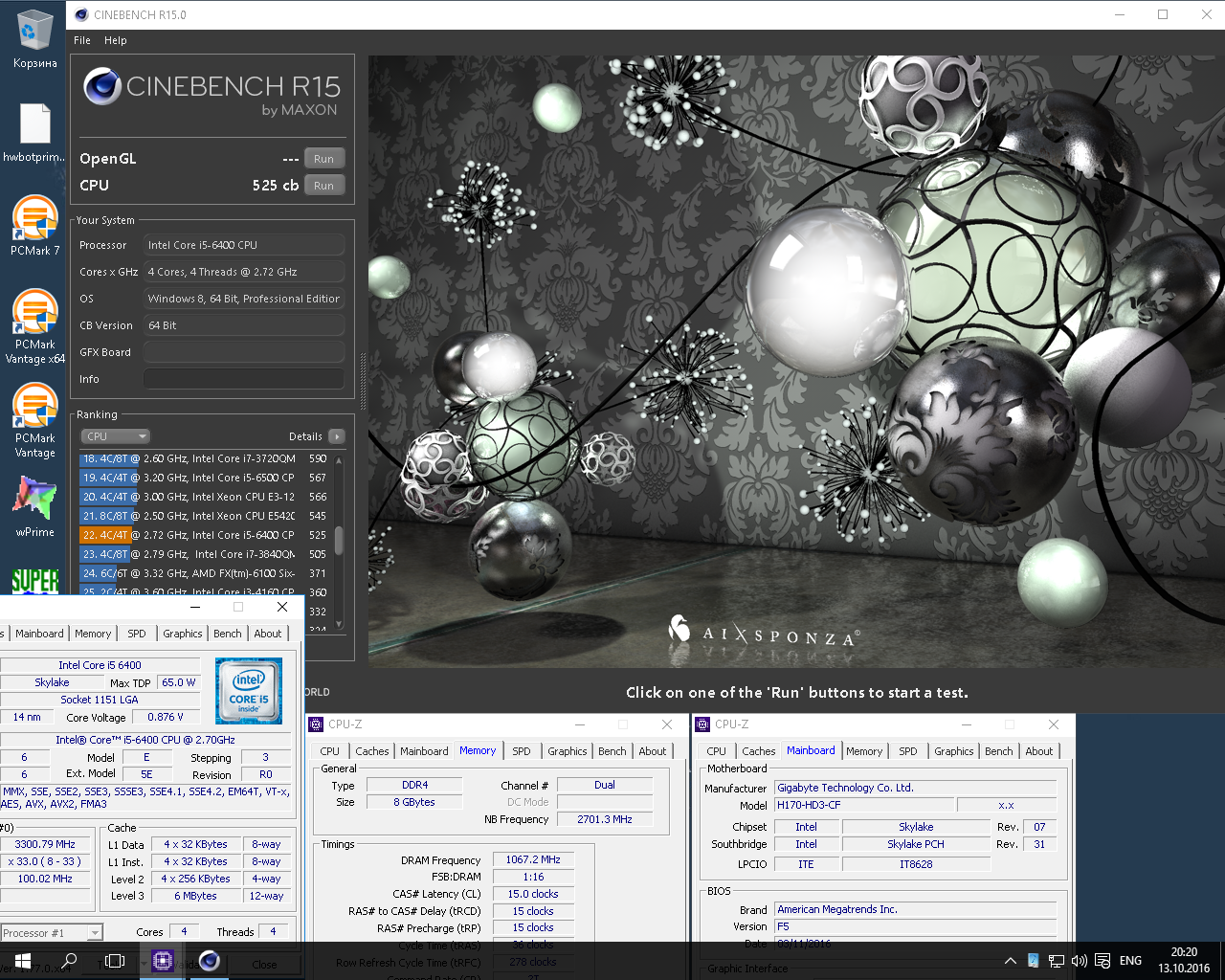1225x980 pixels.
Task: Open CPU tab in right CPU-Z window
Action: pyautogui.click(x=717, y=751)
